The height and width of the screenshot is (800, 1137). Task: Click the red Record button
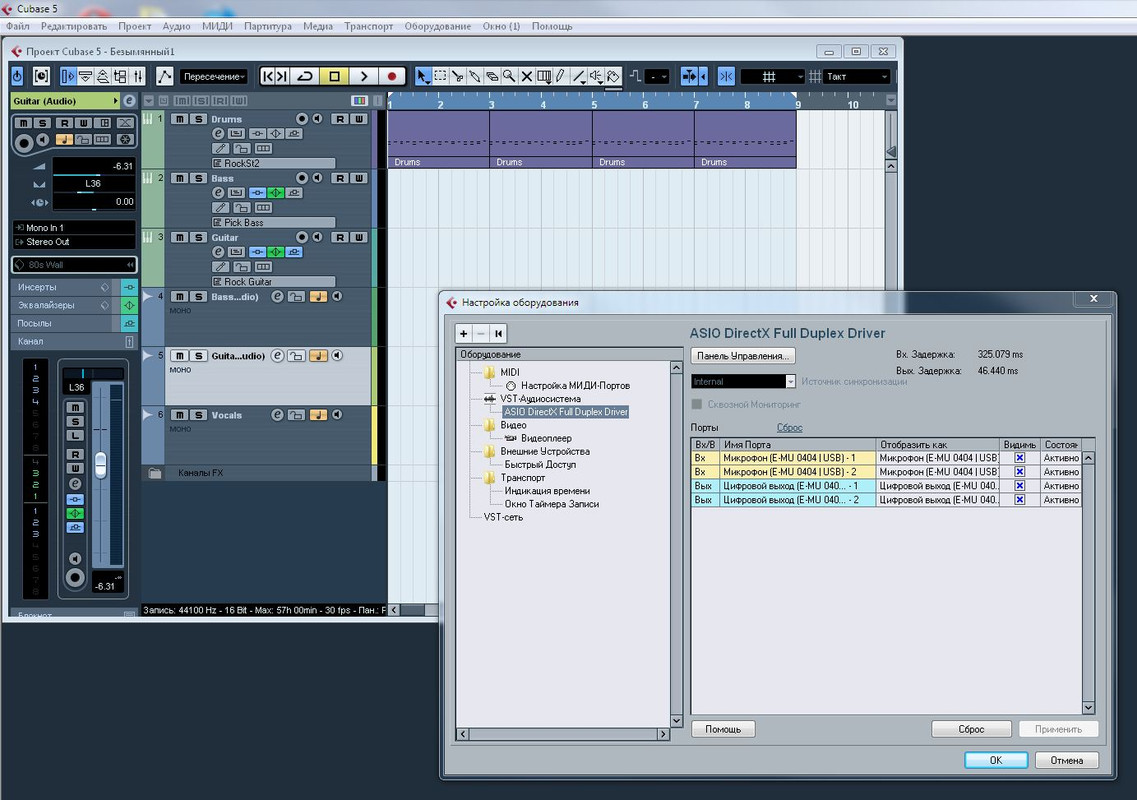392,76
